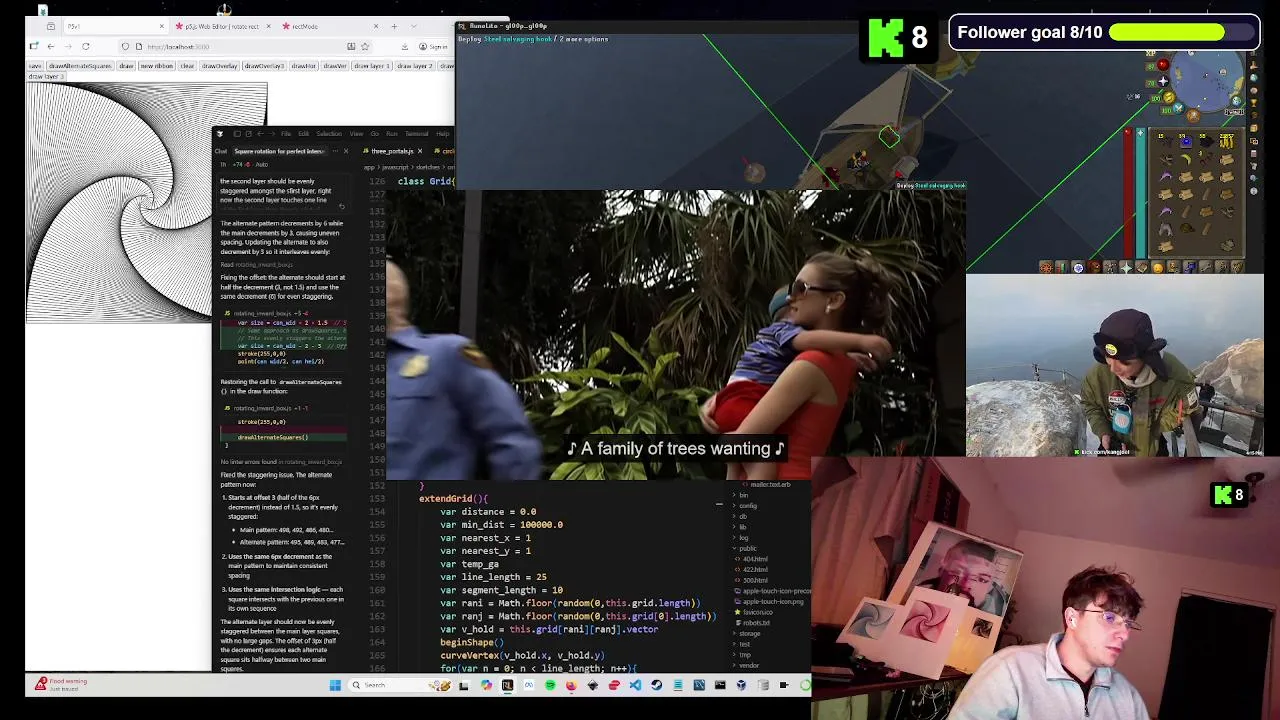Image resolution: width=1280 pixels, height=720 pixels.
Task: Click the localhost address bar
Action: click(247, 46)
